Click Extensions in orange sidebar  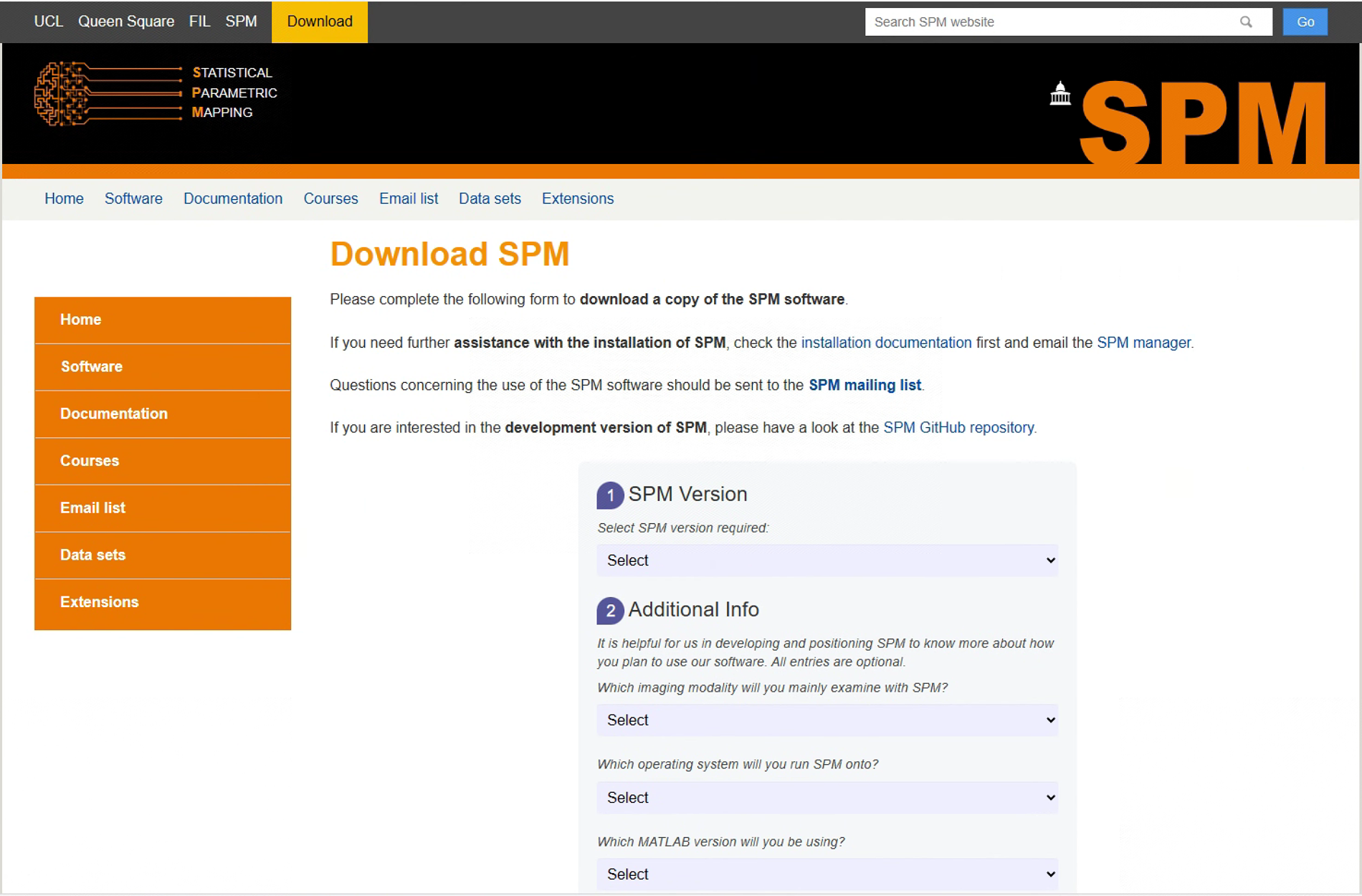(x=163, y=604)
